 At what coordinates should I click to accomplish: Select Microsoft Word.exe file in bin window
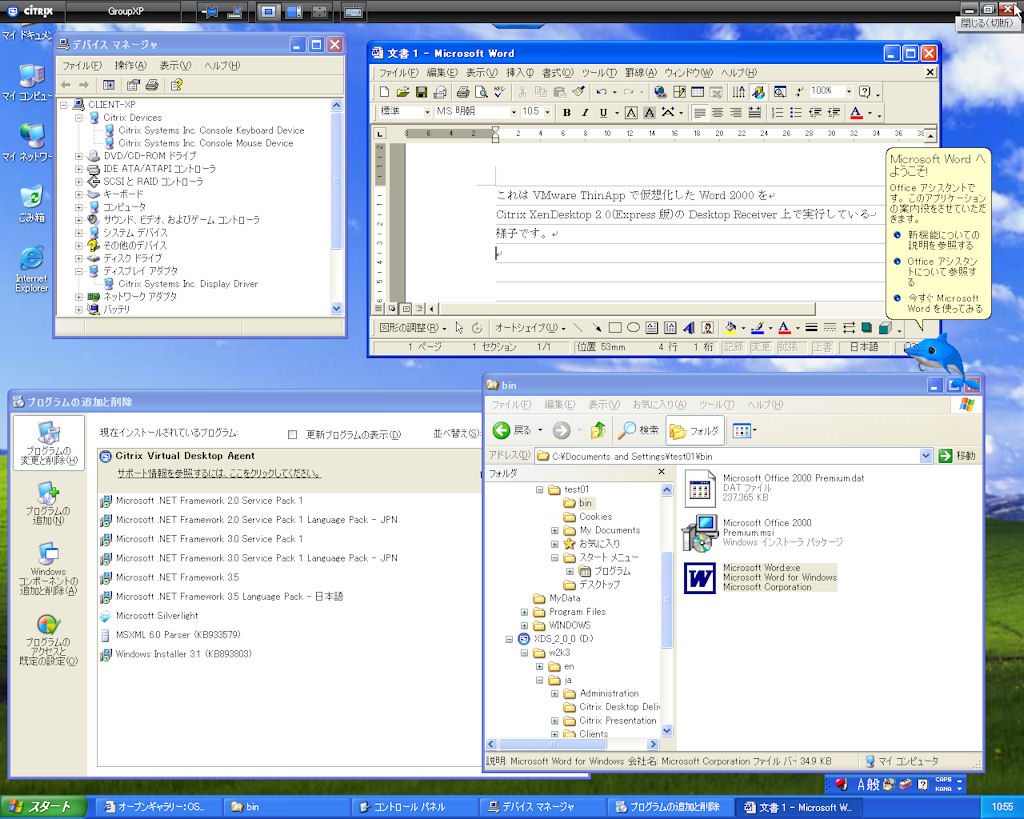(x=761, y=577)
